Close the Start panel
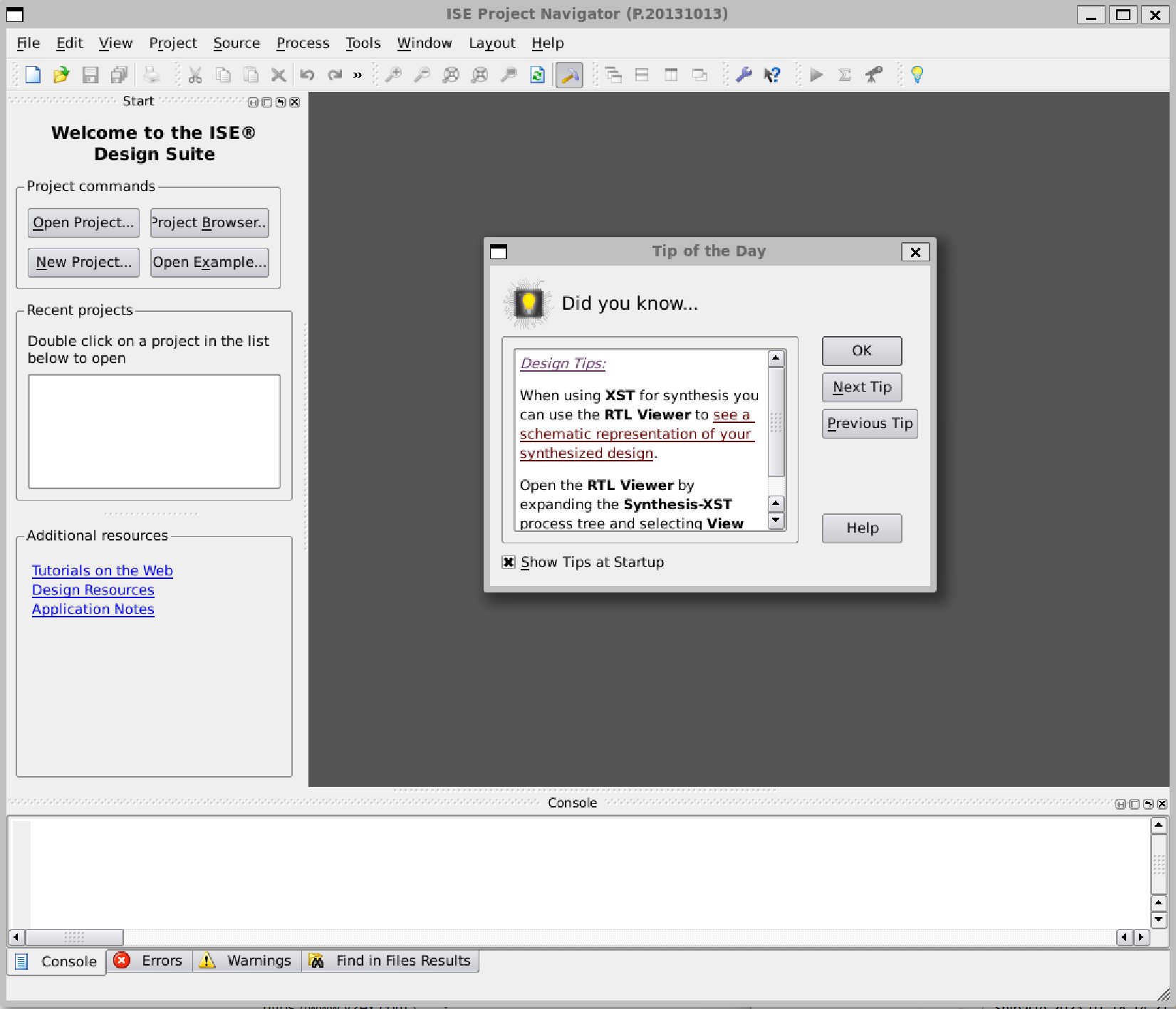This screenshot has height=1009, width=1176. 294,102
